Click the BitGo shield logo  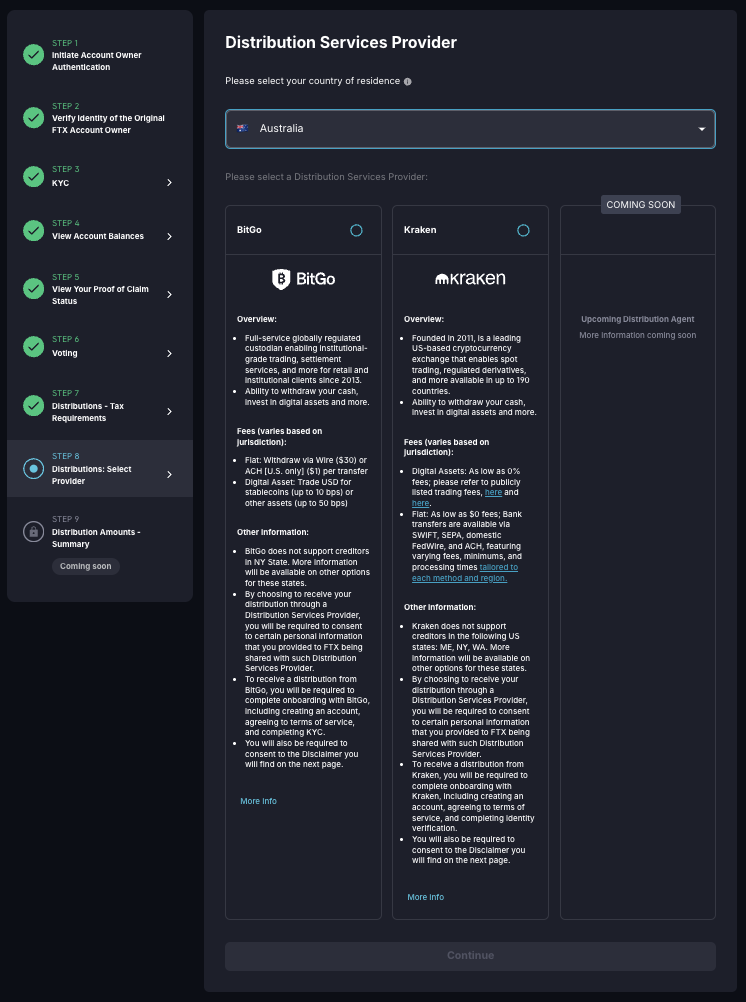pos(281,279)
